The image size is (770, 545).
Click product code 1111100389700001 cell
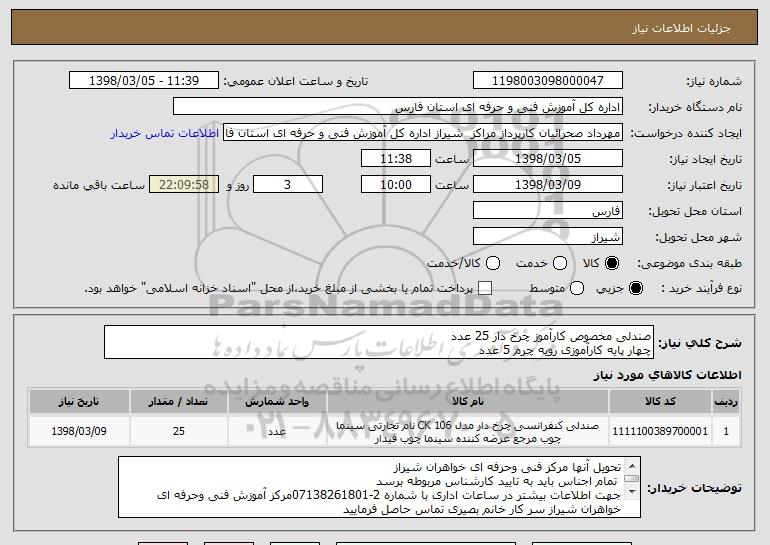(660, 431)
